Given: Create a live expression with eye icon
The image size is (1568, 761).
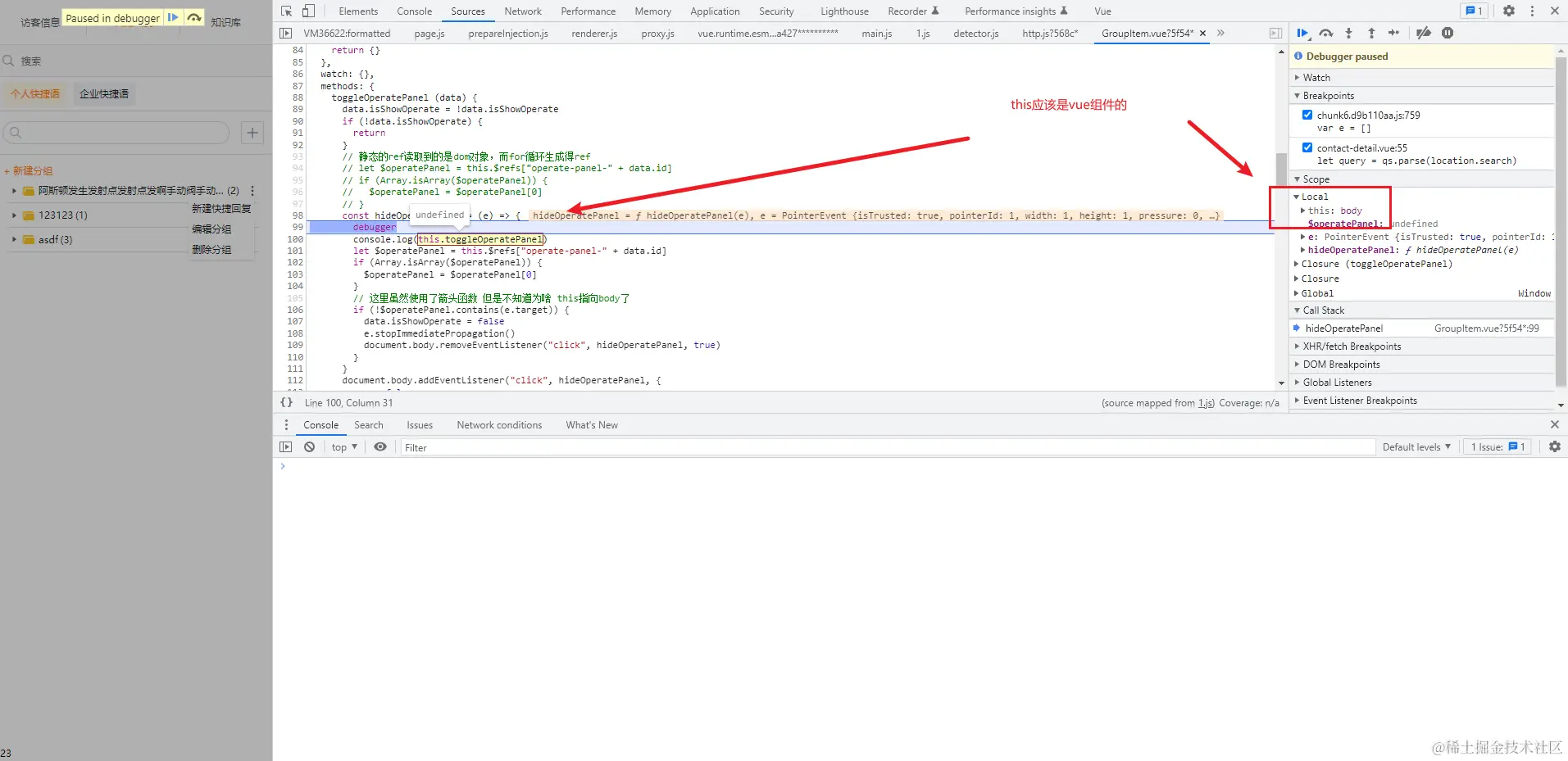Looking at the screenshot, I should click(x=380, y=447).
